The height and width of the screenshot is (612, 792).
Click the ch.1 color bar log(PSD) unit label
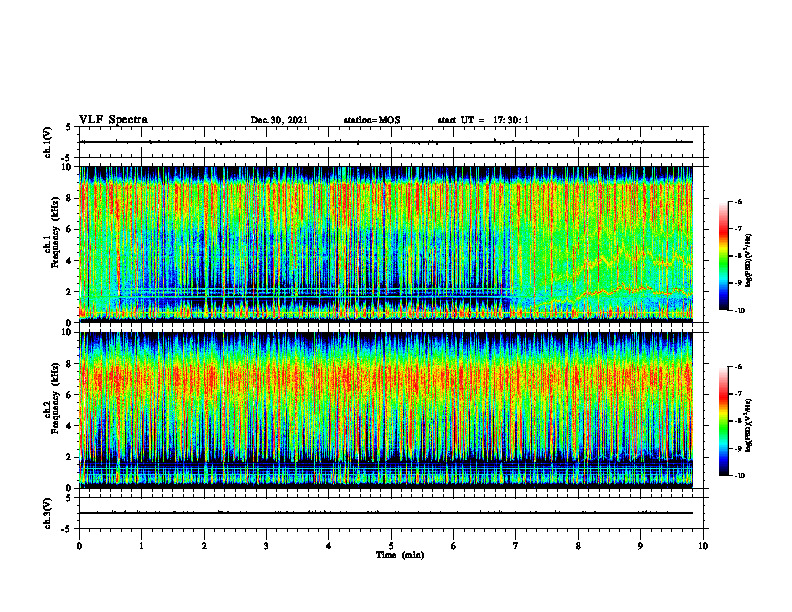point(750,261)
